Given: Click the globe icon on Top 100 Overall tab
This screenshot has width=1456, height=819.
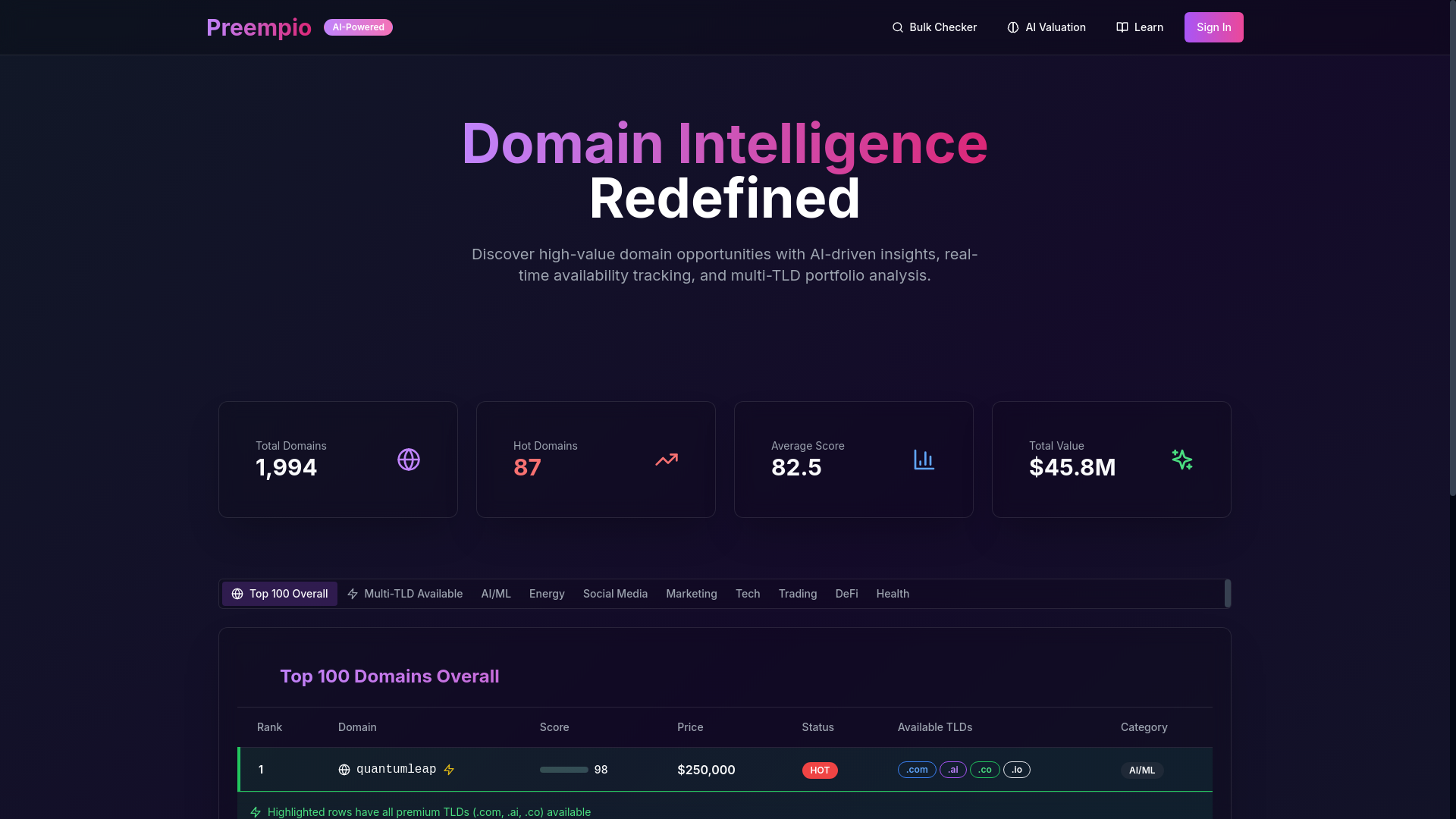Looking at the screenshot, I should click(237, 594).
